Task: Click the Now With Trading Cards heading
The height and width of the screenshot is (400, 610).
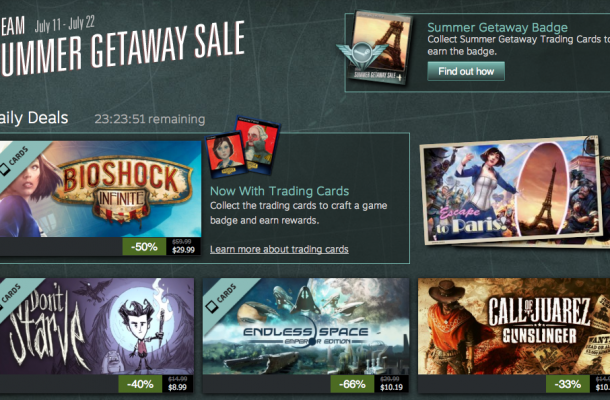Action: tap(279, 191)
